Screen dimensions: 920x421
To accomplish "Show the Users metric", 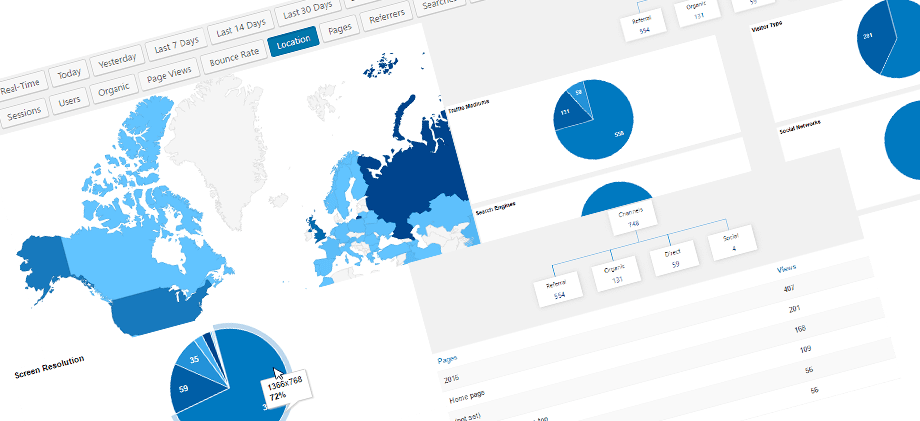I will pos(69,99).
